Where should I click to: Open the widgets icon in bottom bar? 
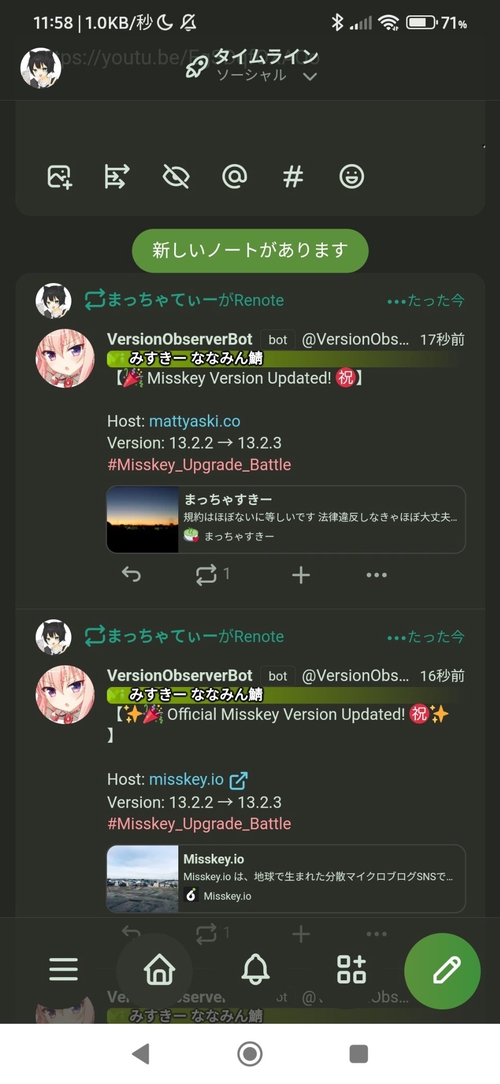(351, 970)
